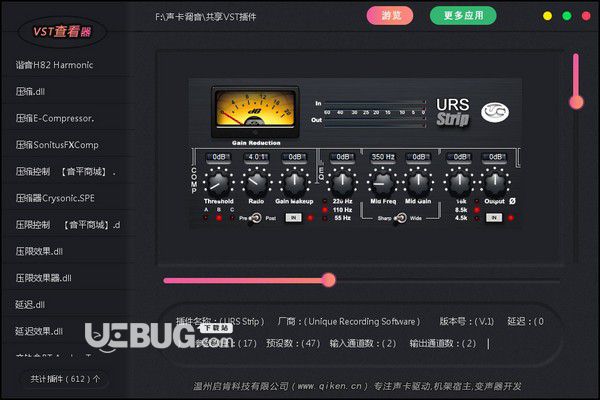600x400 pixels.
Task: Adjust the compressor Ratio knob
Action: click(x=256, y=183)
